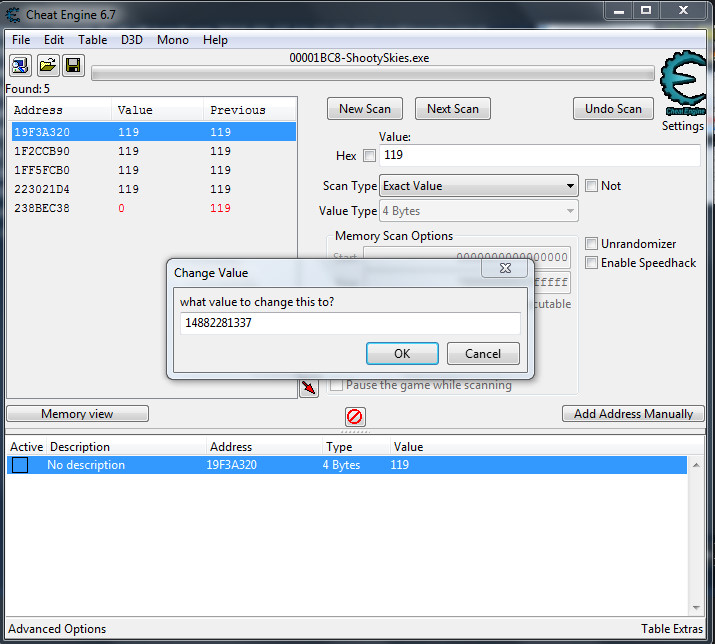
Task: Select address 1F2CCB90 in results
Action: [154, 151]
